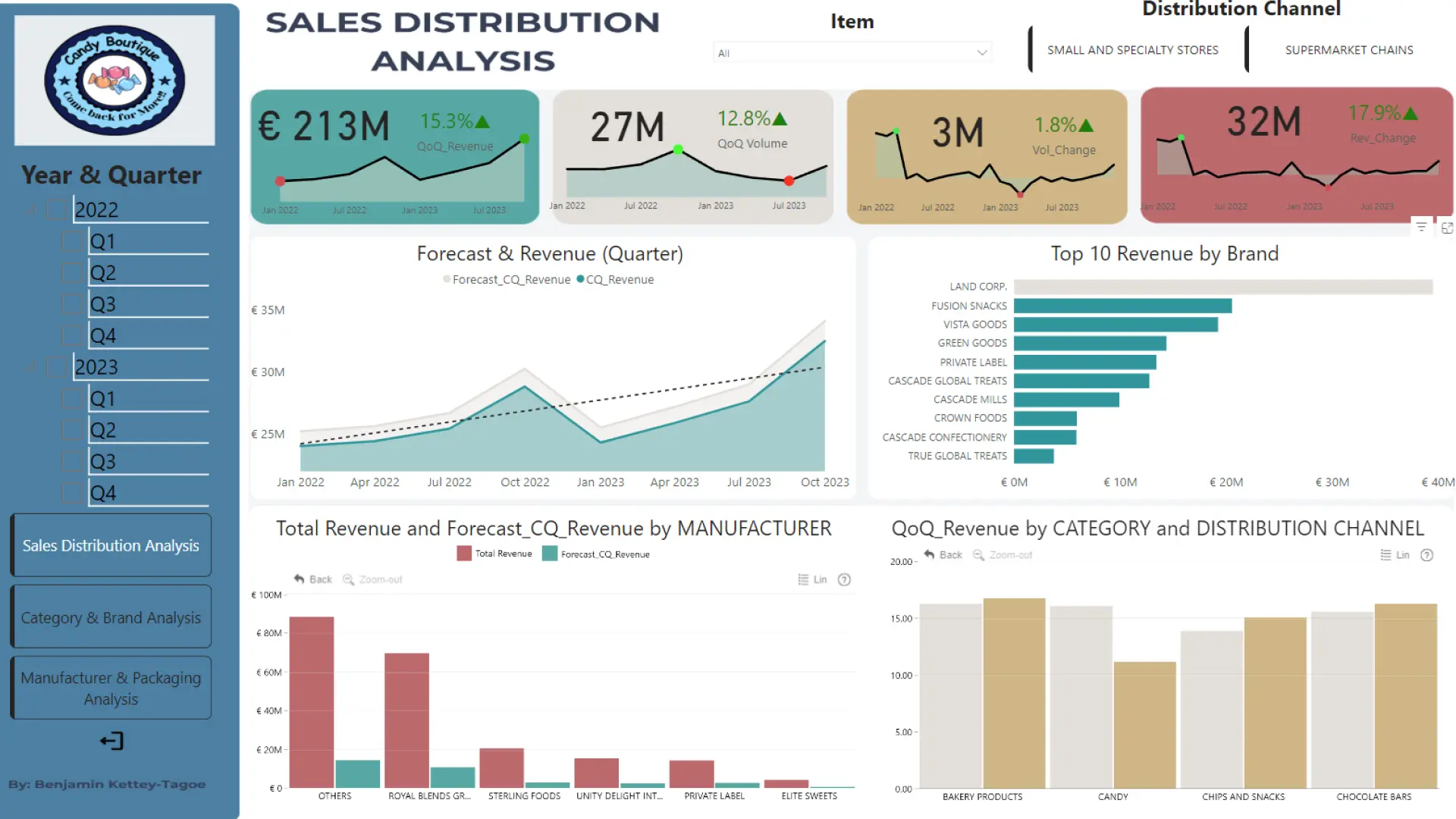Select the GREEN GOODS bar
Image resolution: width=1456 pixels, height=819 pixels.
coord(1090,344)
